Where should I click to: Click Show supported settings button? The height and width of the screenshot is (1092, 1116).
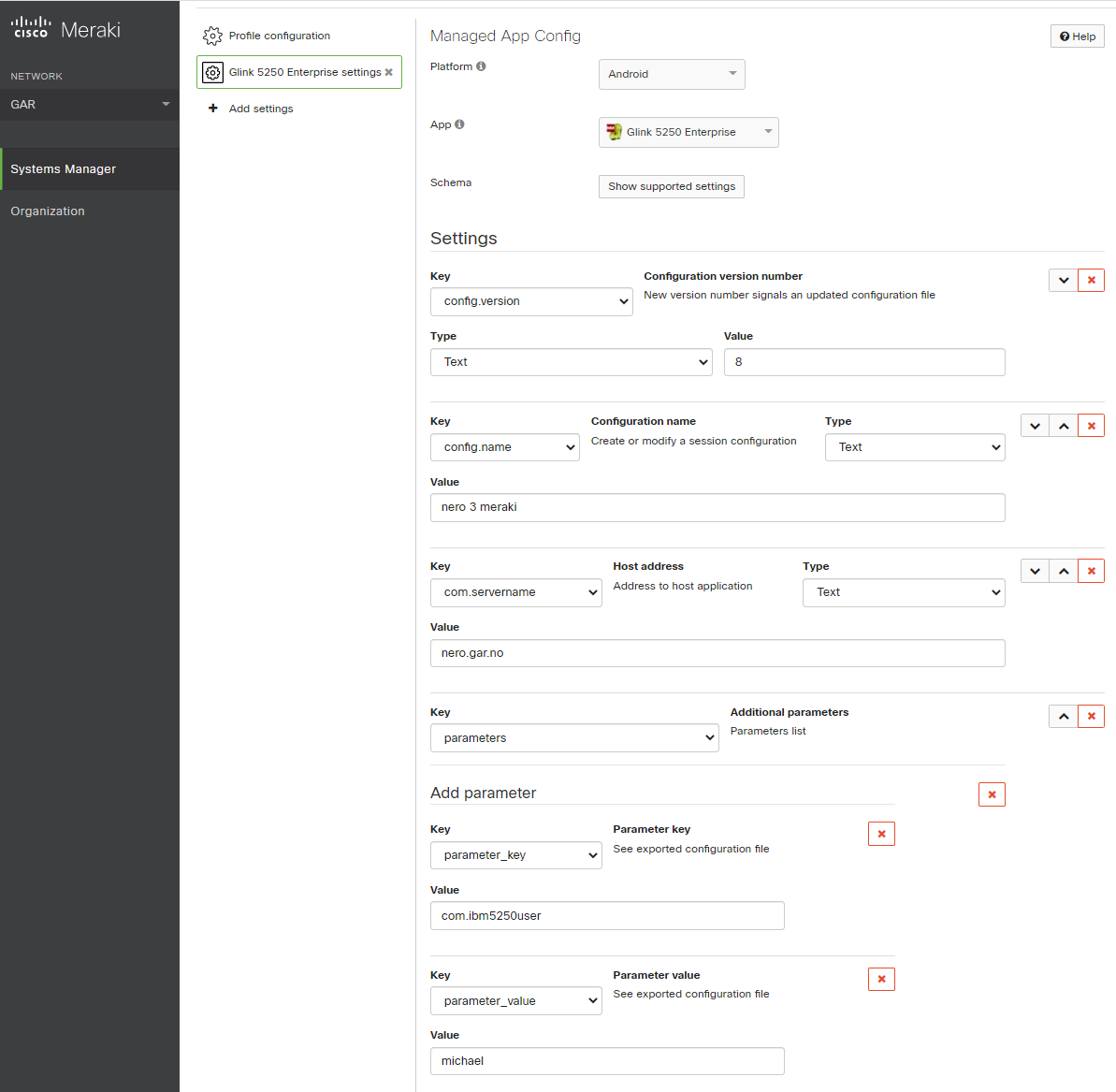click(x=672, y=186)
